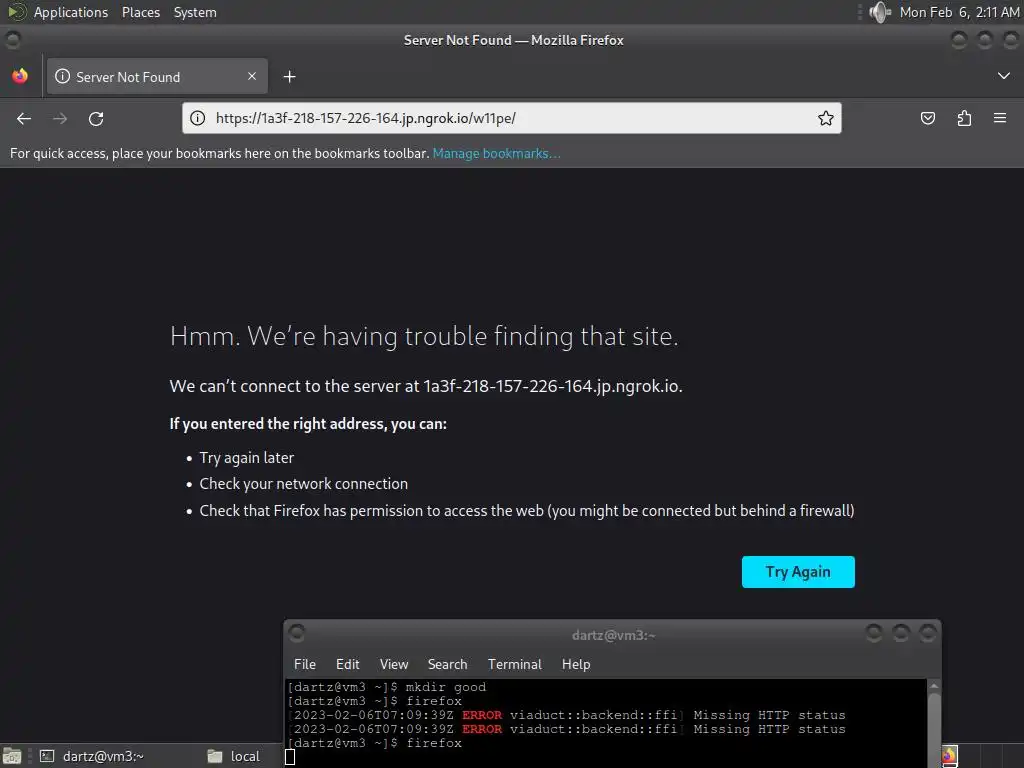Select the Server Not Found tab
The height and width of the screenshot is (768, 1024).
(157, 76)
